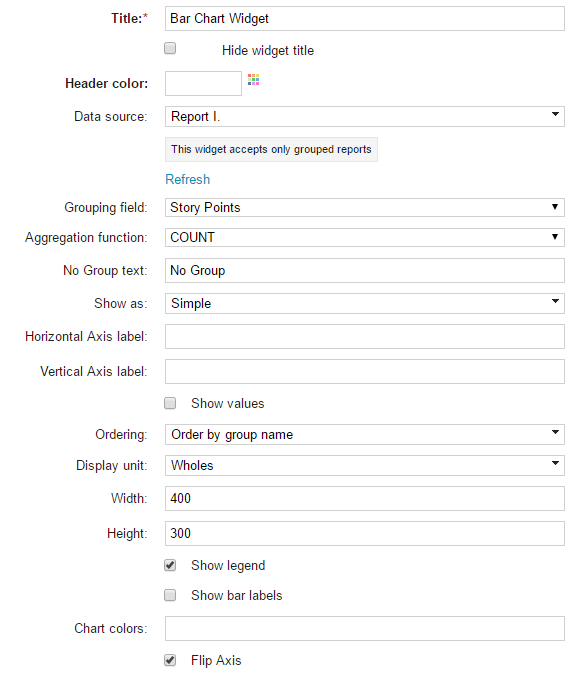Click the Width field showing 400
Screen dimensions: 582x682
365,498
